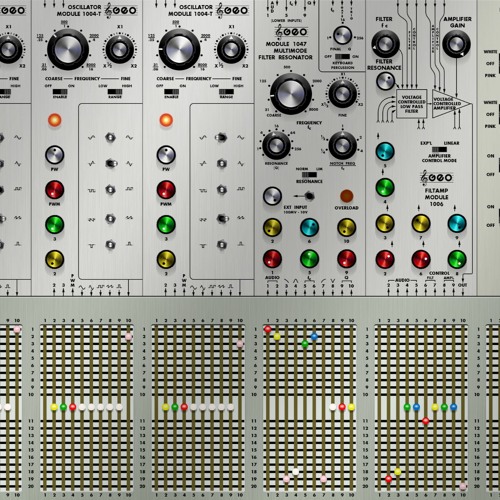
Task: Click cyan knob 9 on Filtamp module
Action: (x=457, y=223)
